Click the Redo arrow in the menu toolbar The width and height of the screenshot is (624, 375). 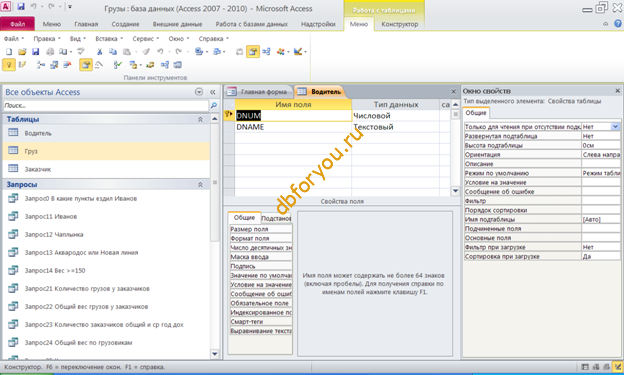click(x=178, y=52)
